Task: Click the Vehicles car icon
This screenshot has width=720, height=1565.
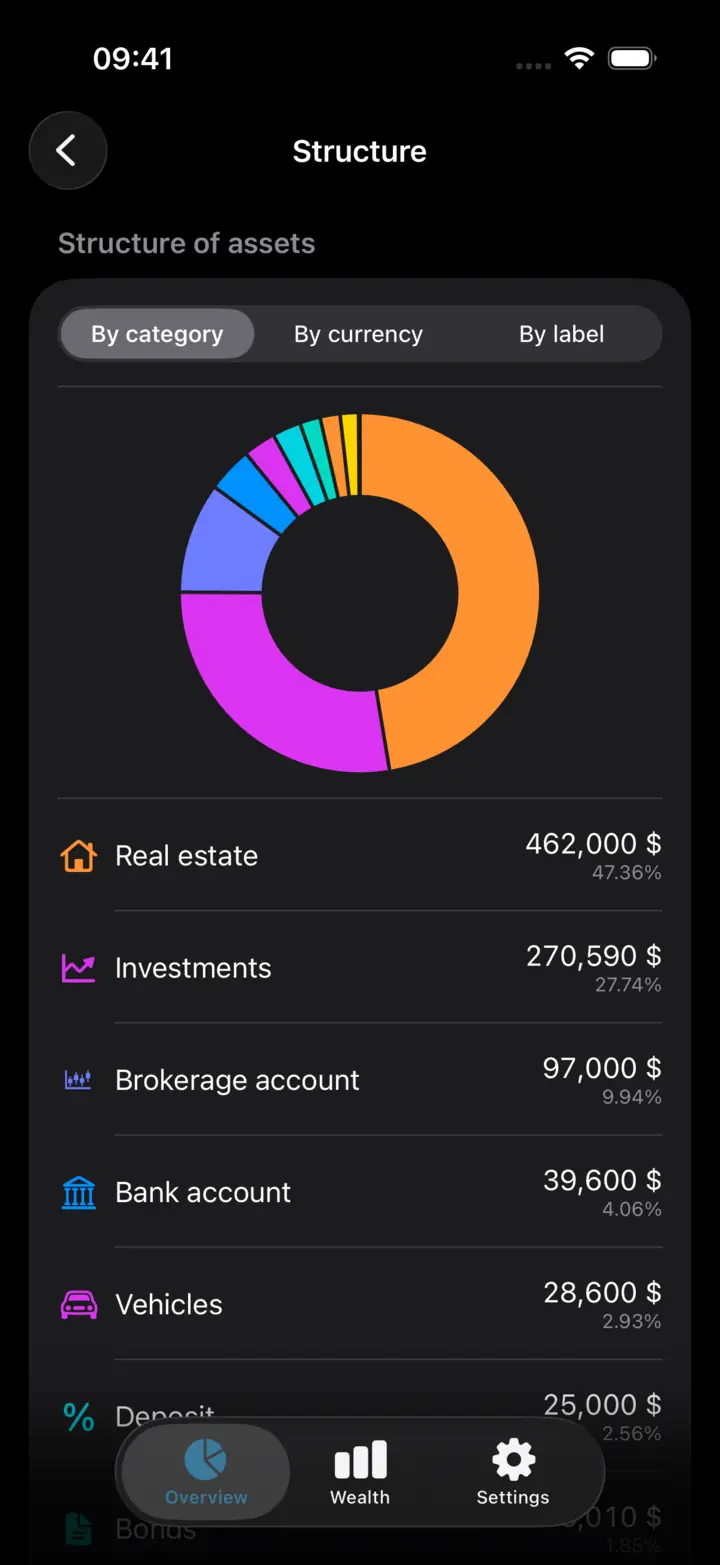Action: coord(79,1304)
